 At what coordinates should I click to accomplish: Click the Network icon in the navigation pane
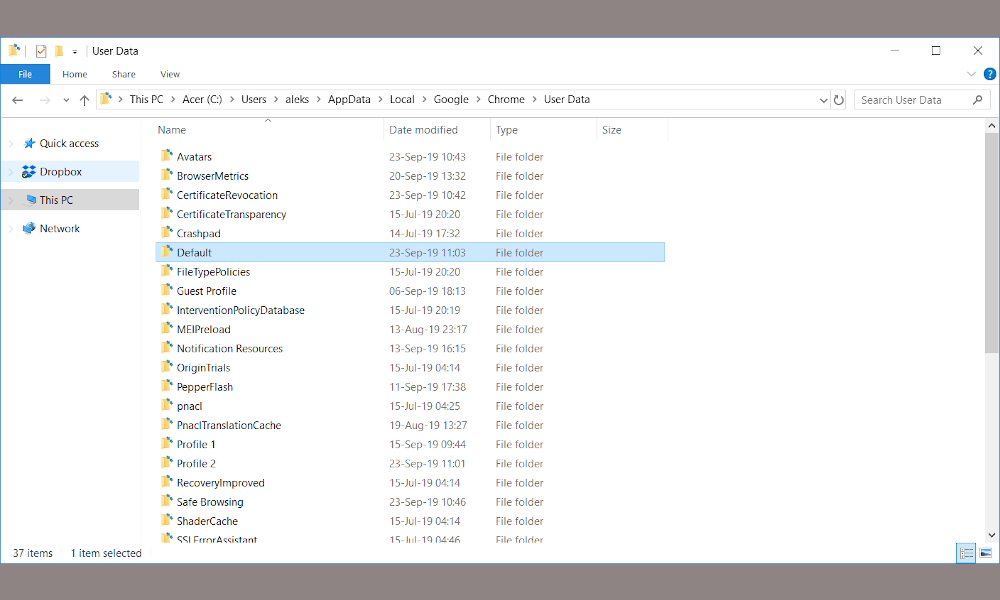tap(29, 229)
